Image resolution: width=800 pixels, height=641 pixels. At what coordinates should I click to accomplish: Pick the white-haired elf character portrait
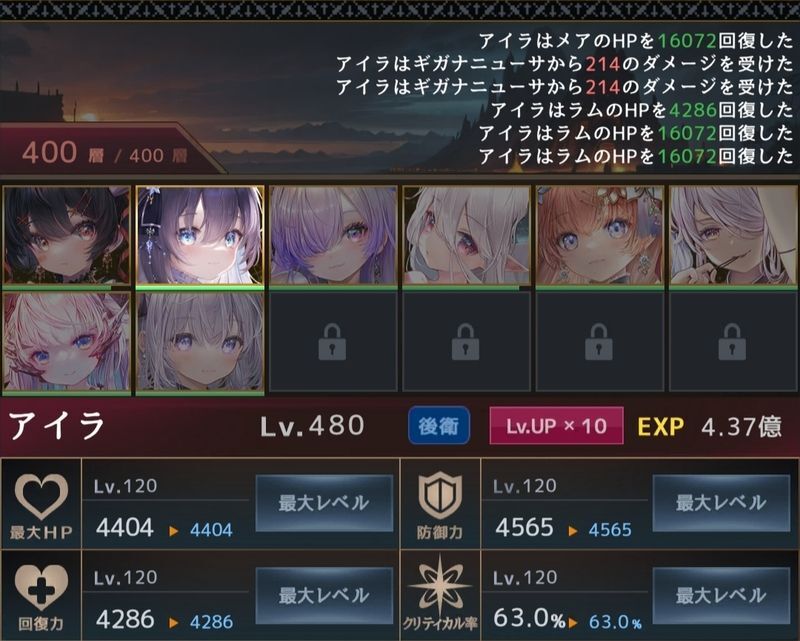[466, 235]
